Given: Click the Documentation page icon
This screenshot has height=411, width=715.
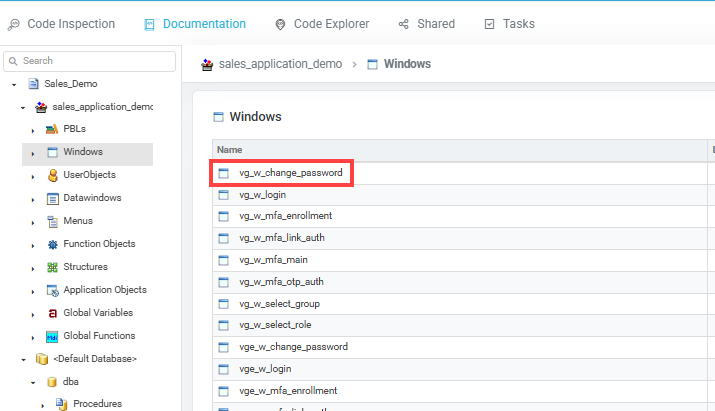Looking at the screenshot, I should click(x=149, y=25).
